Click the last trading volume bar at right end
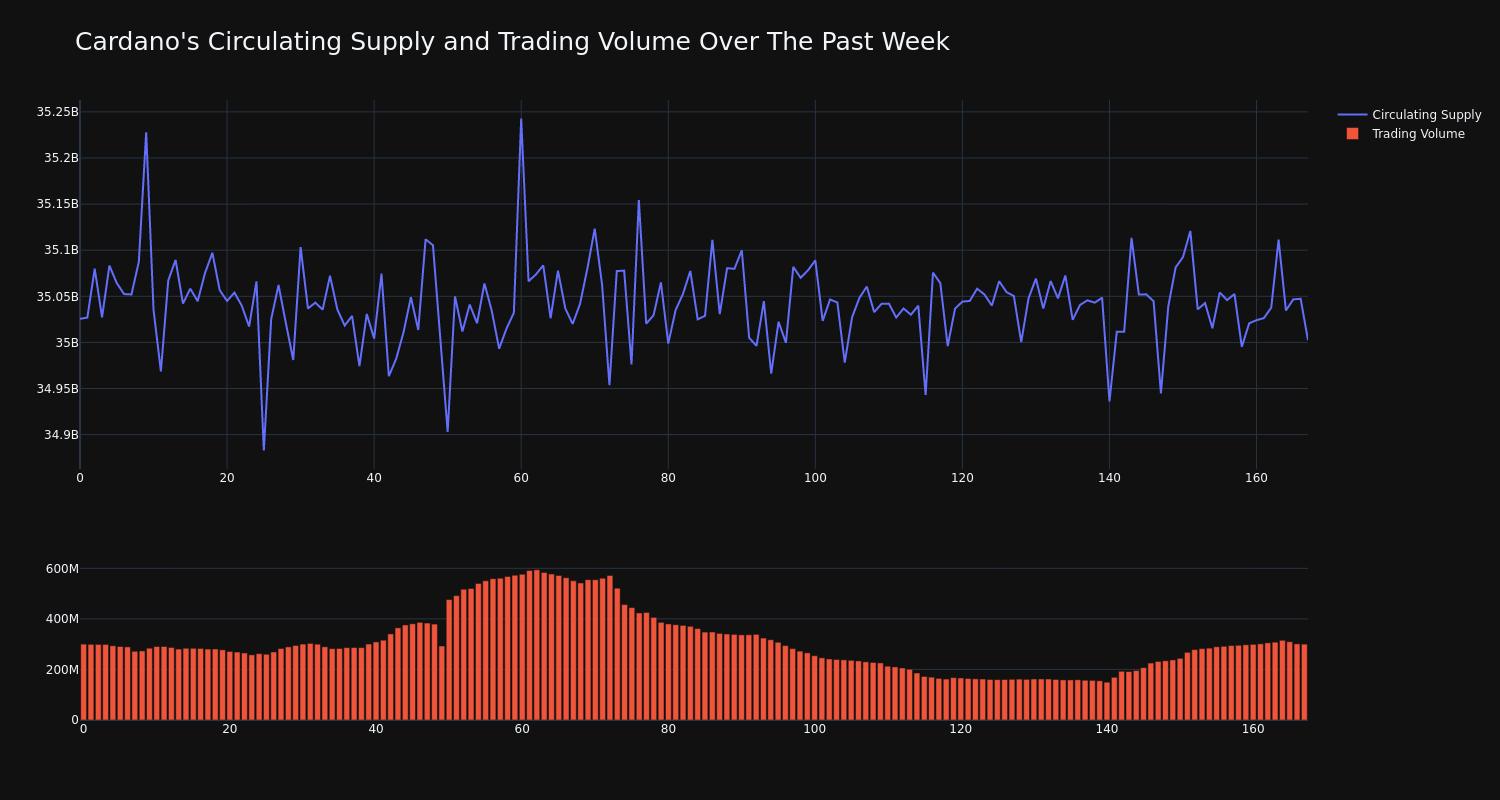 click(1304, 682)
